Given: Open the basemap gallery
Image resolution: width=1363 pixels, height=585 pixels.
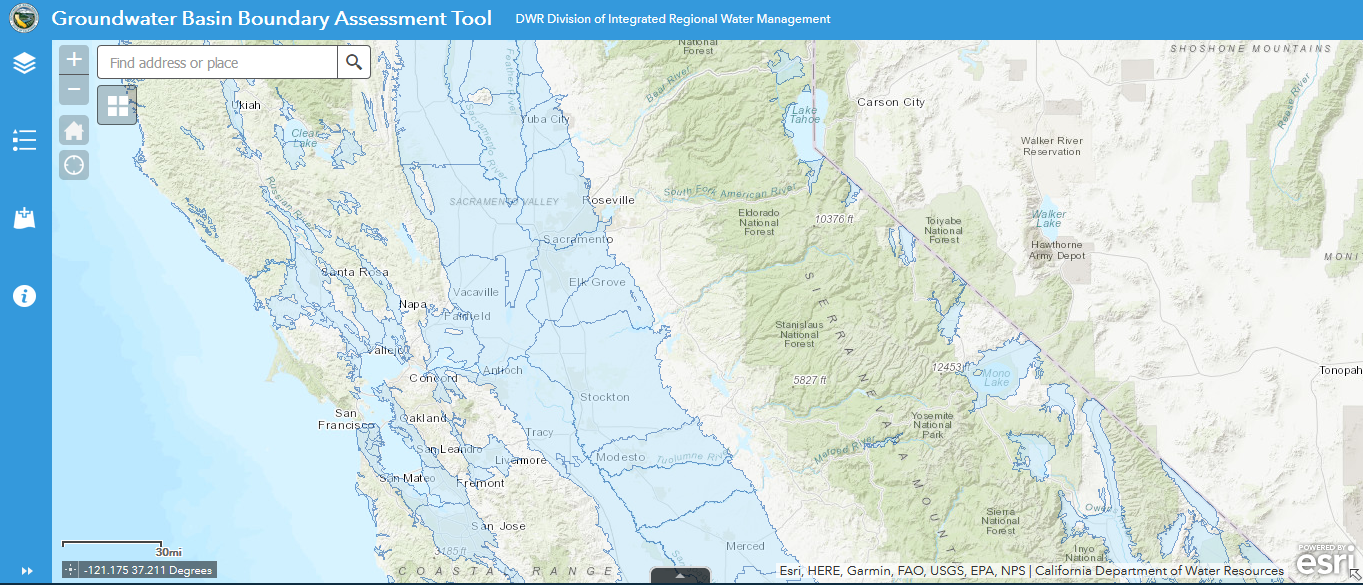Looking at the screenshot, I should pyautogui.click(x=117, y=104).
